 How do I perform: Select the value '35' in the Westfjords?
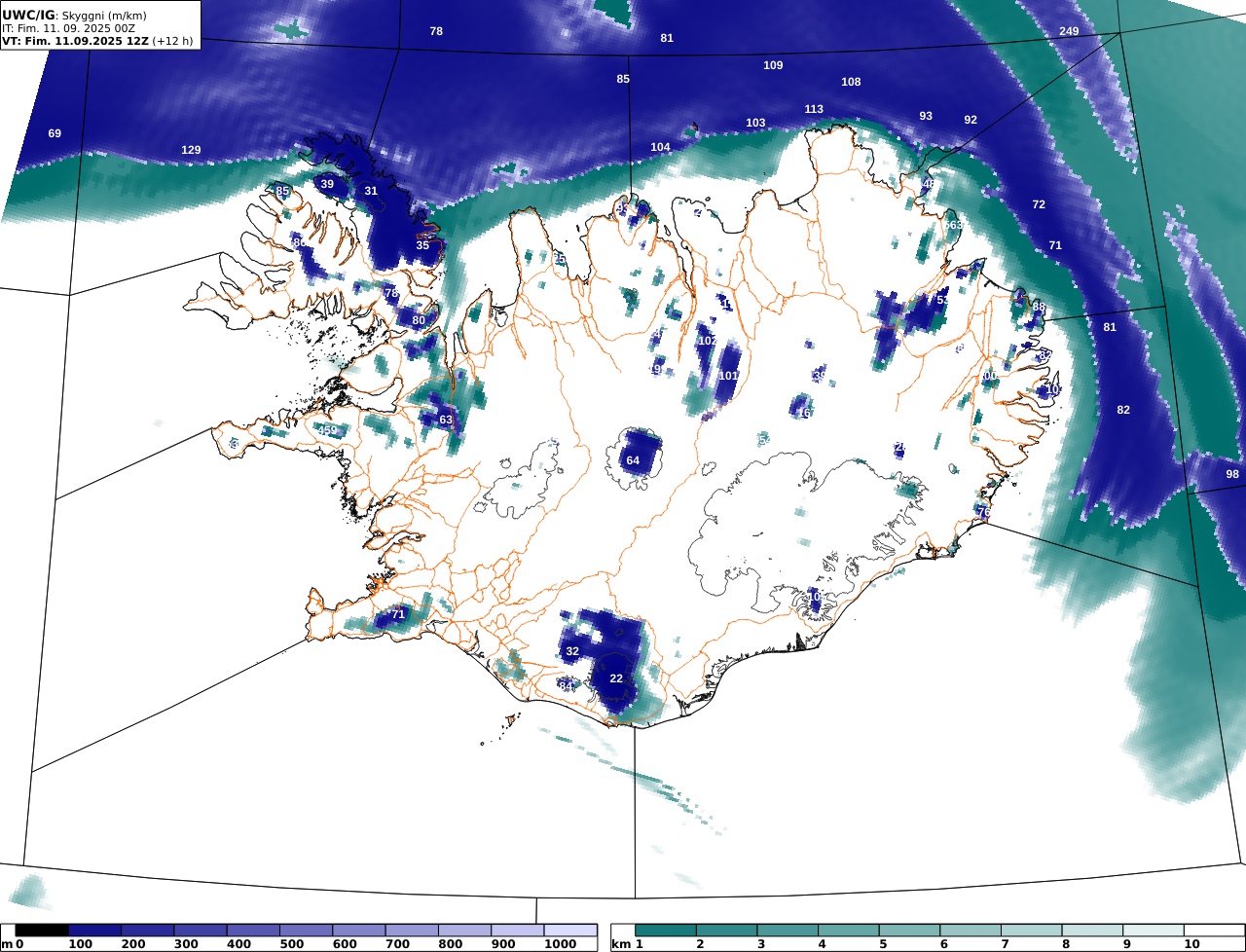(x=422, y=245)
